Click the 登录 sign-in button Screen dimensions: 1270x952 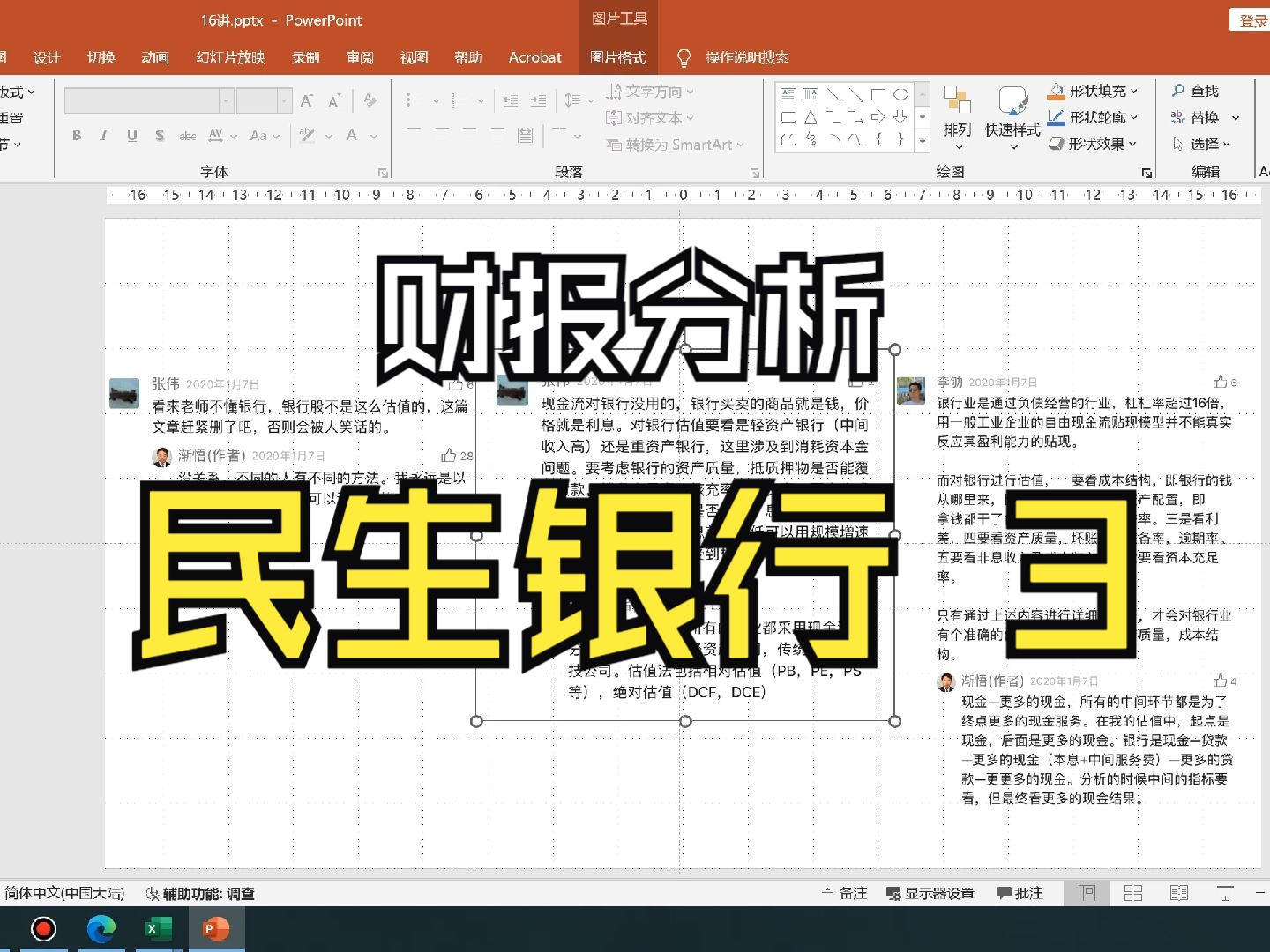(x=1252, y=20)
